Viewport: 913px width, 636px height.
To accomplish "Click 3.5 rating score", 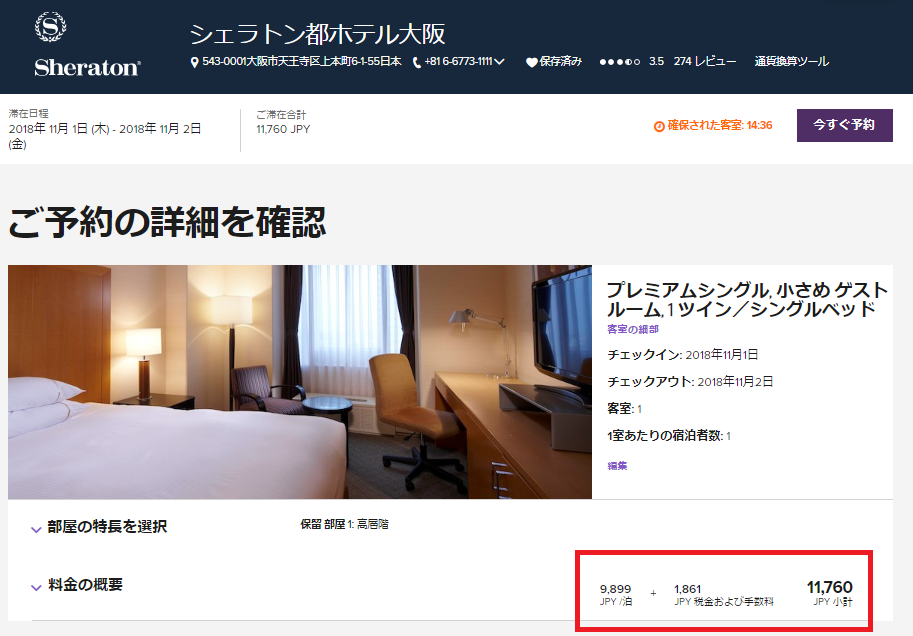I will click(x=656, y=62).
